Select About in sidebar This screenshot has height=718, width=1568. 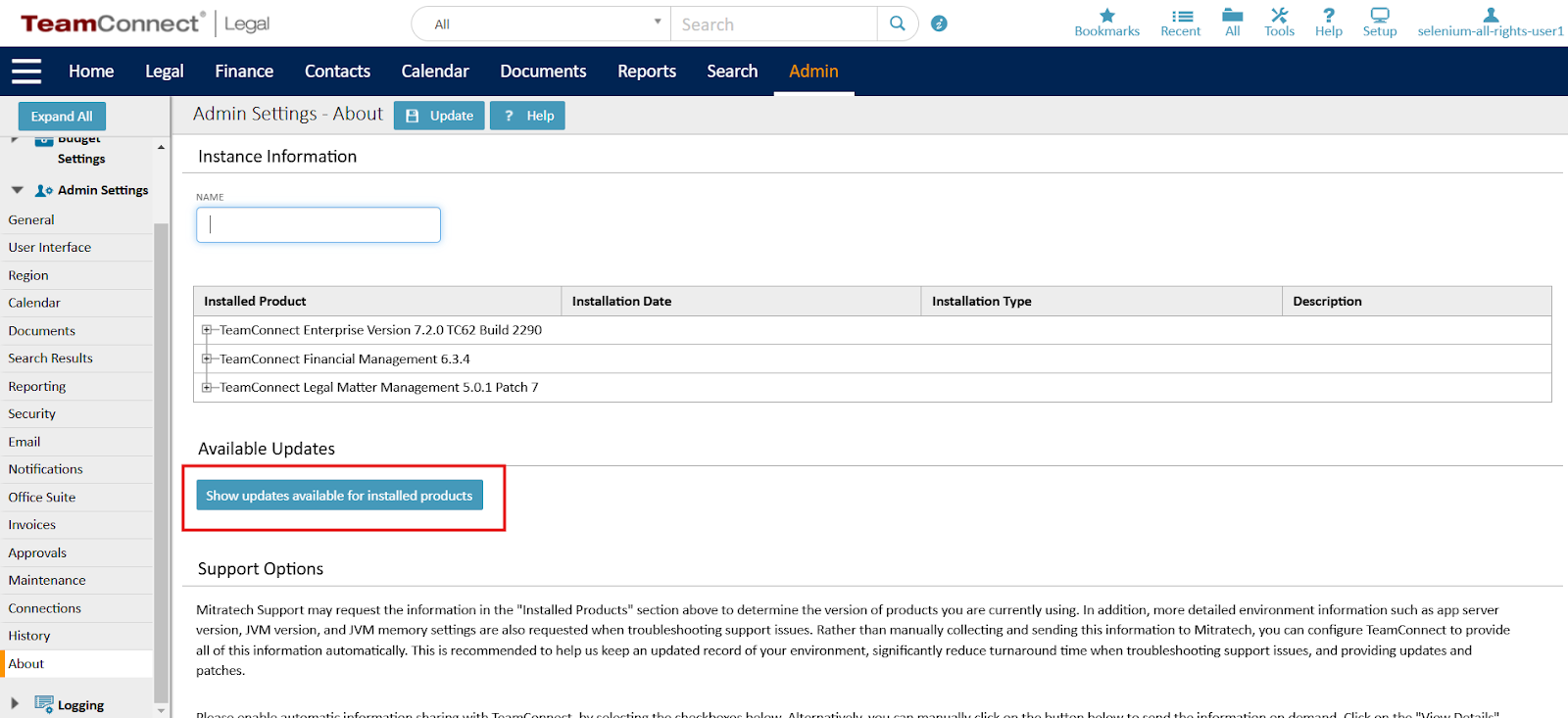76,664
